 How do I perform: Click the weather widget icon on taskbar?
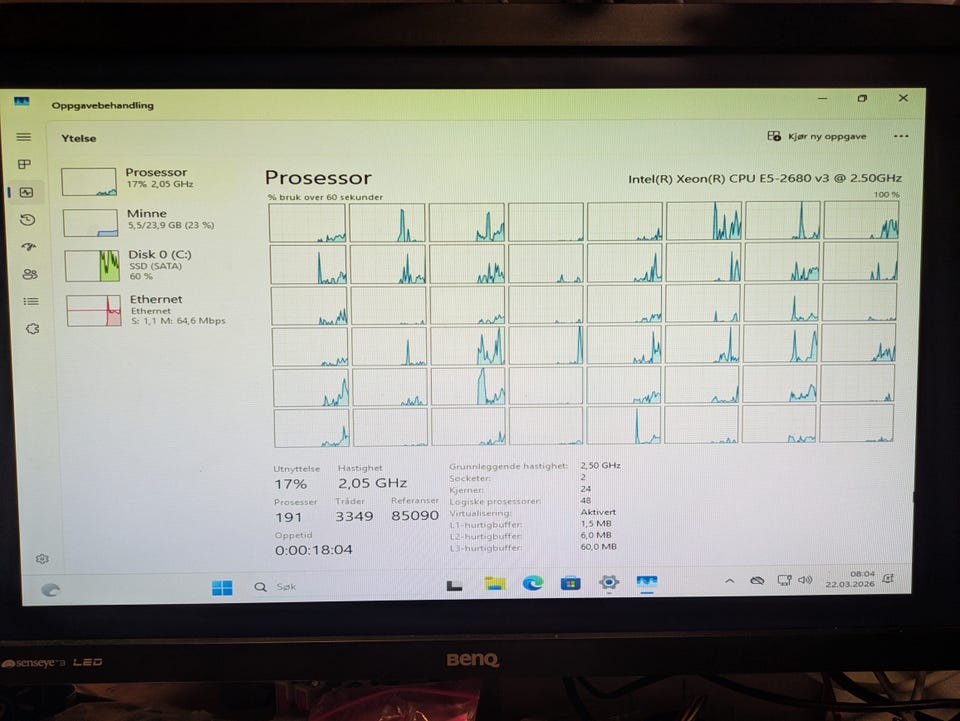(x=50, y=589)
